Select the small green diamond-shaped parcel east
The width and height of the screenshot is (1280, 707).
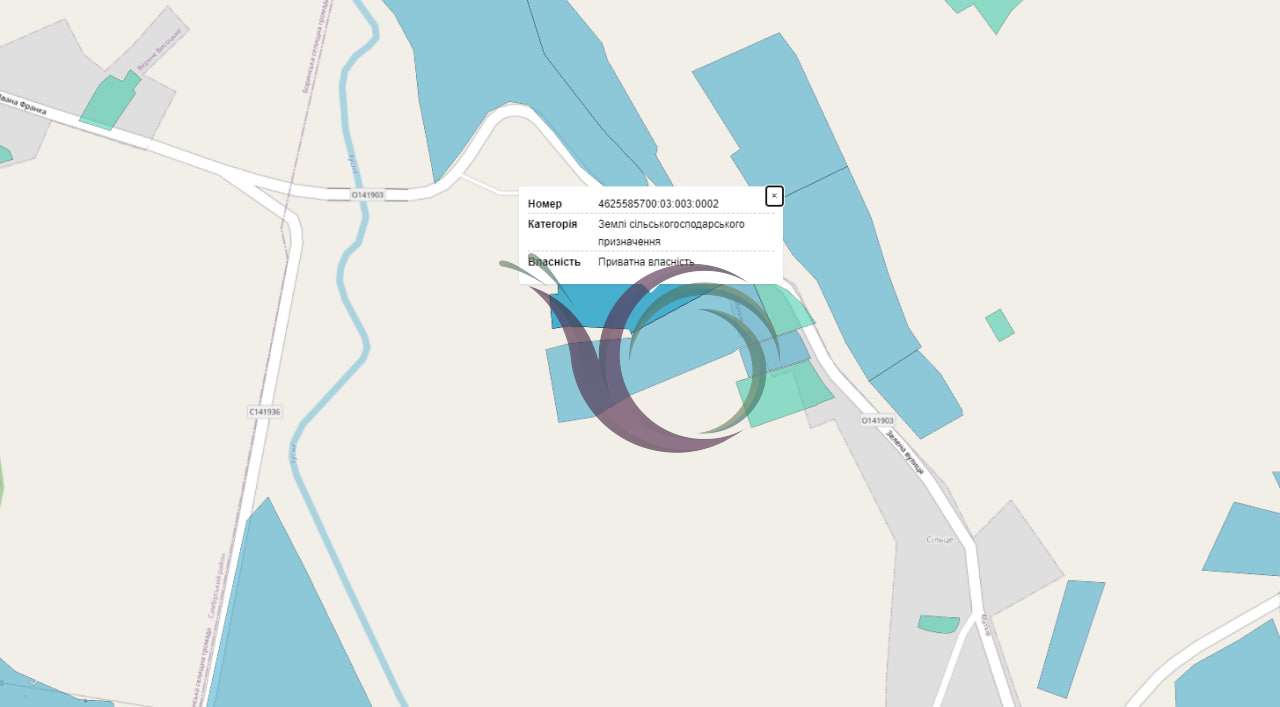(x=1000, y=325)
